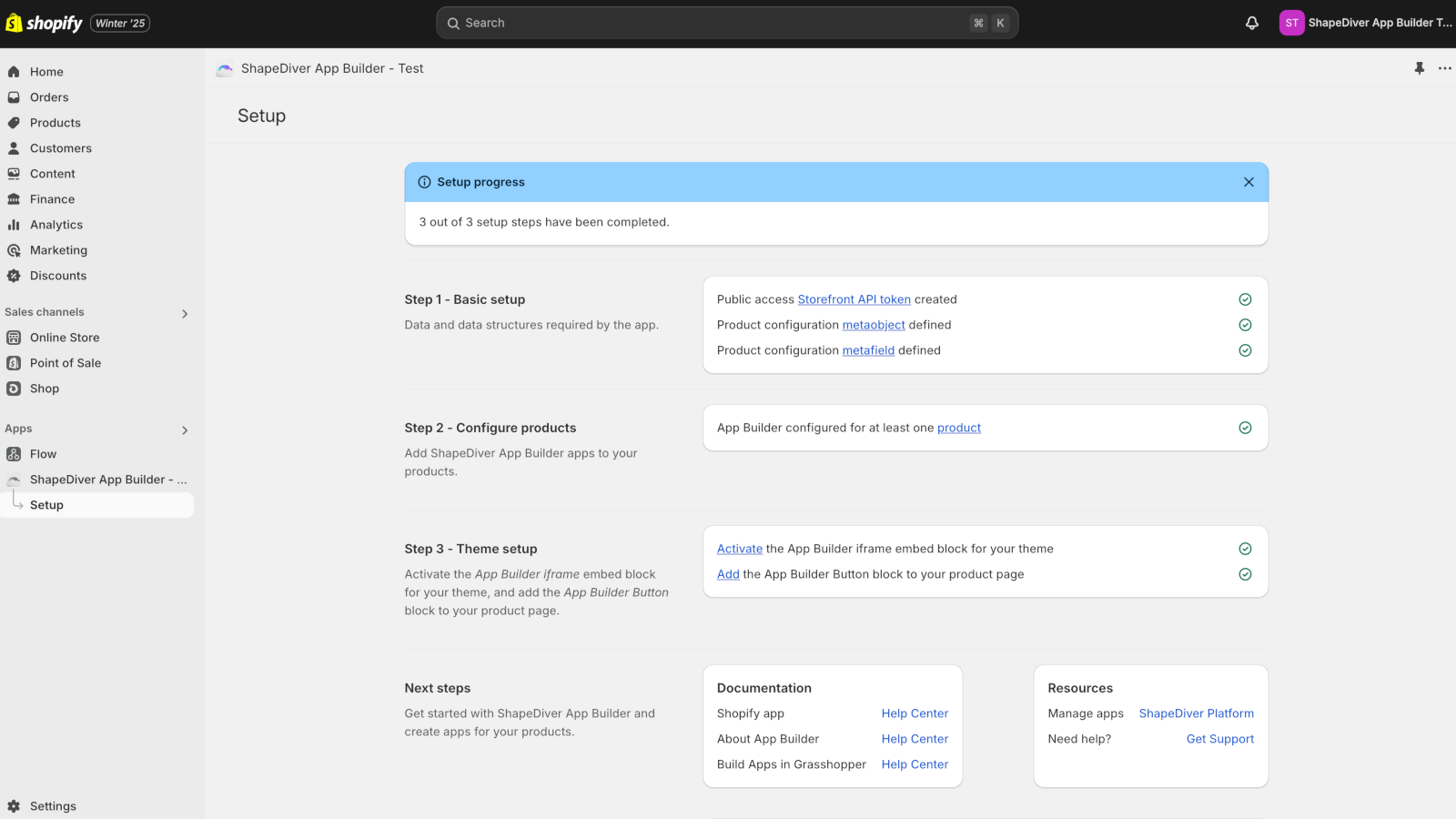Click the Search field

727,23
